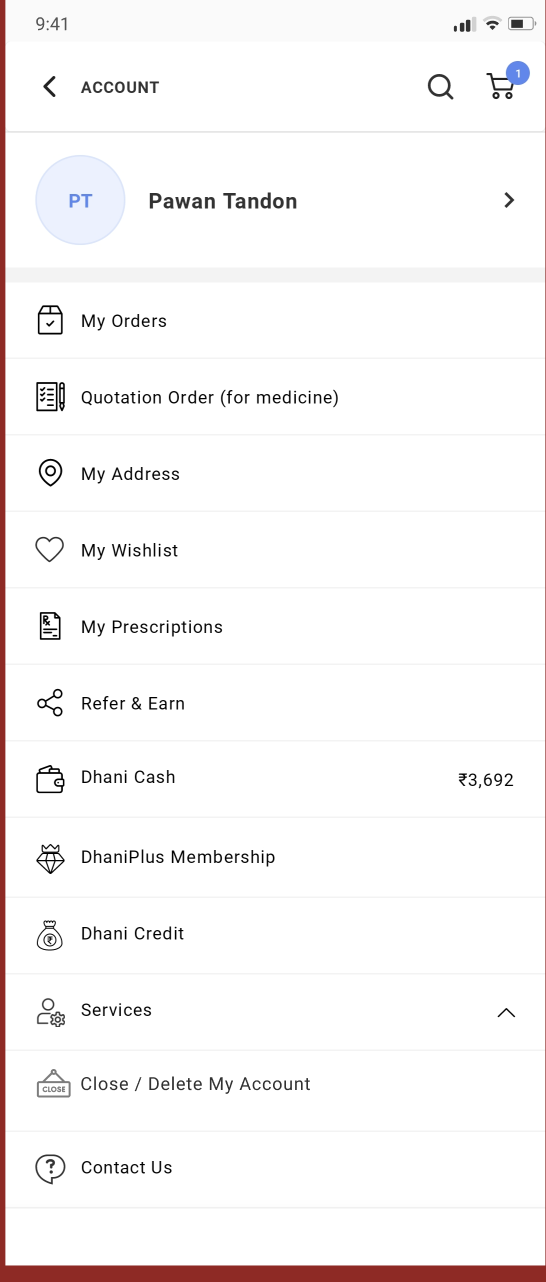Tap the DhaniPlus Membership diamond icon
This screenshot has width=546, height=1282.
click(50, 858)
